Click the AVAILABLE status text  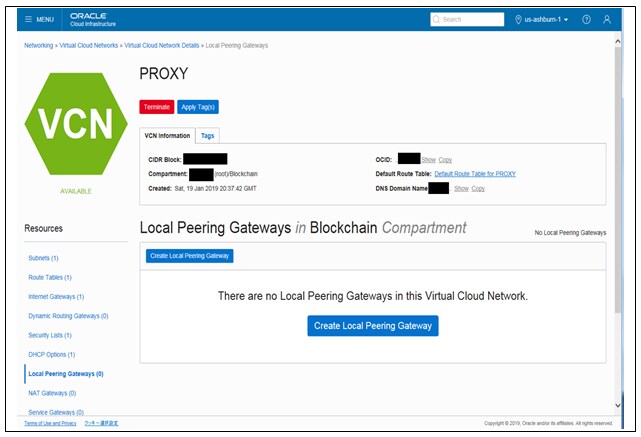76,191
